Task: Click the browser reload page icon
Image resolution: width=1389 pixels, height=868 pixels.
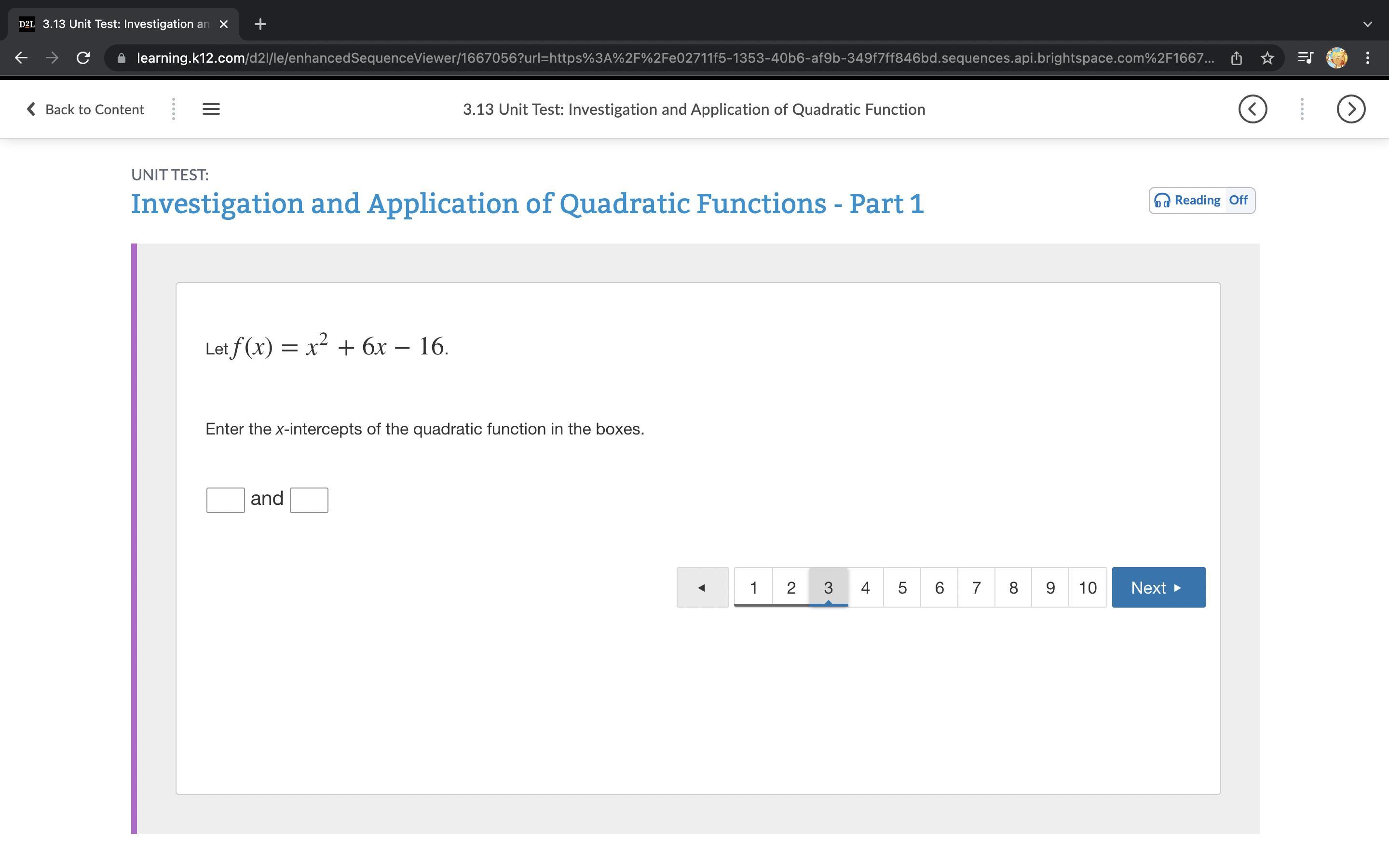Action: pos(83,58)
